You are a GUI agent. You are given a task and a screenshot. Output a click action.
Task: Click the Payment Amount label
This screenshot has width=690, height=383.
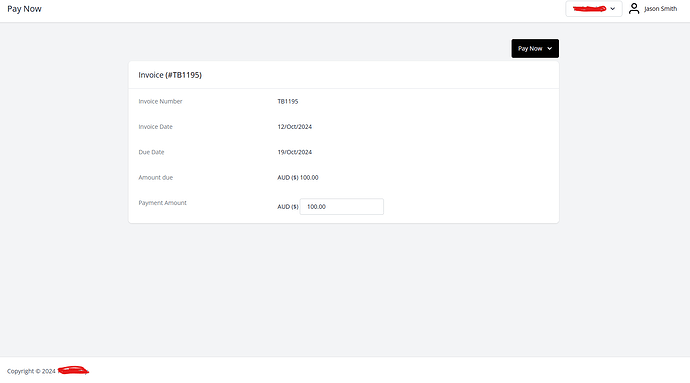click(162, 203)
